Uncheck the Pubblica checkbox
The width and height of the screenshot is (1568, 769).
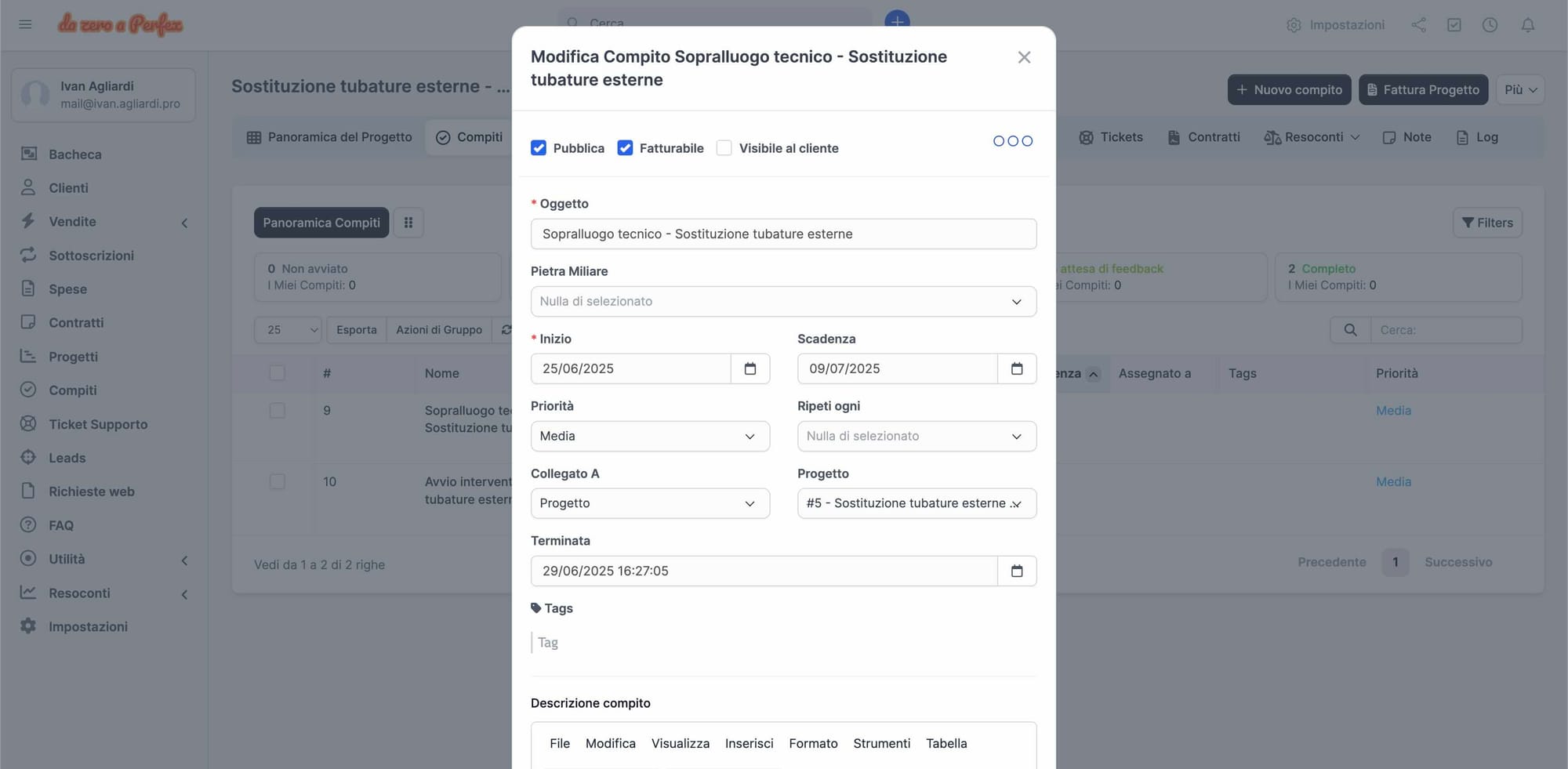pyautogui.click(x=539, y=148)
